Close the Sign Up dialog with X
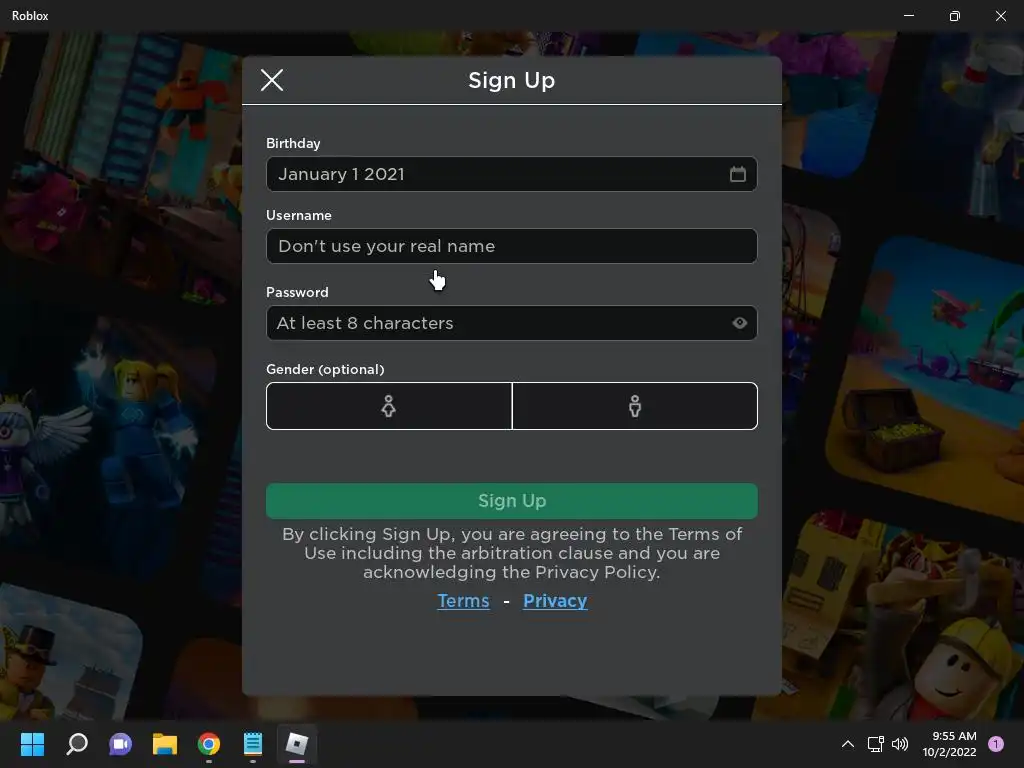The width and height of the screenshot is (1024, 768). coord(272,80)
